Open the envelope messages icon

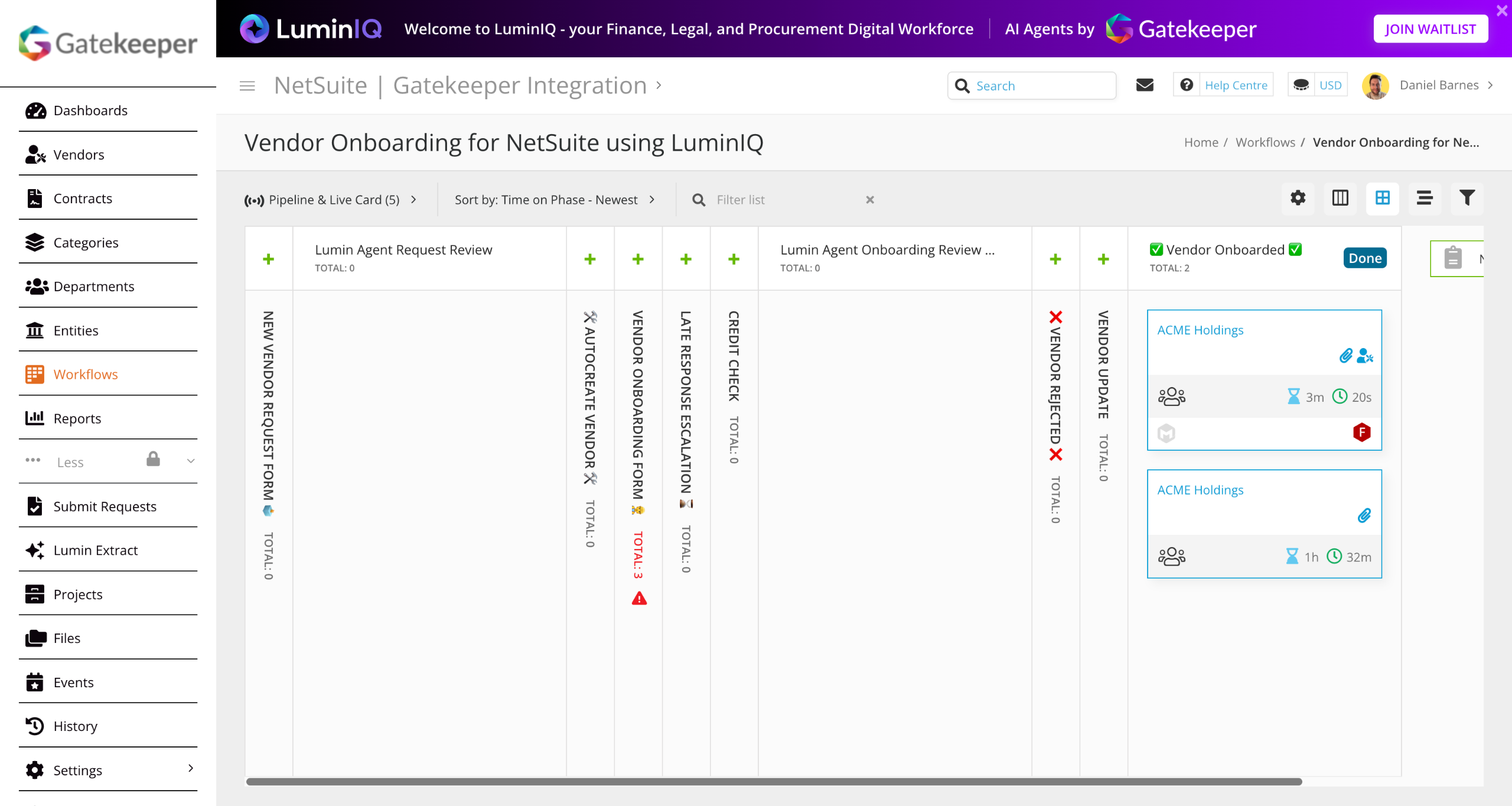click(1145, 85)
